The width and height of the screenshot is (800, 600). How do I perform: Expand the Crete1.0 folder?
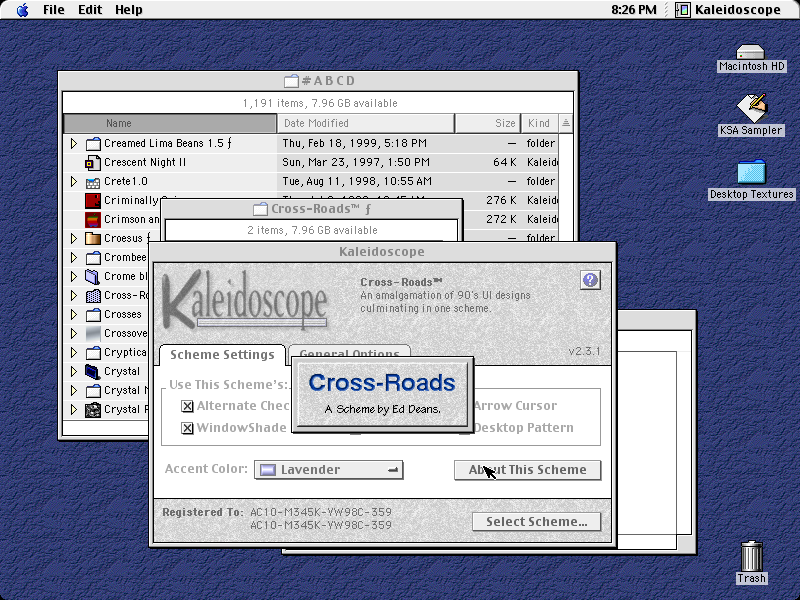[x=74, y=182]
